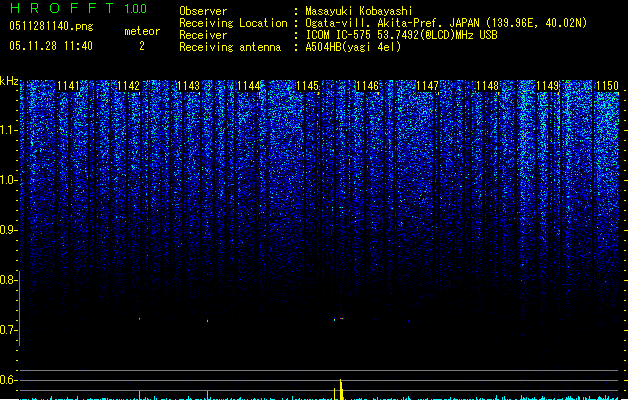Click the 1146 time marker

click(367, 86)
